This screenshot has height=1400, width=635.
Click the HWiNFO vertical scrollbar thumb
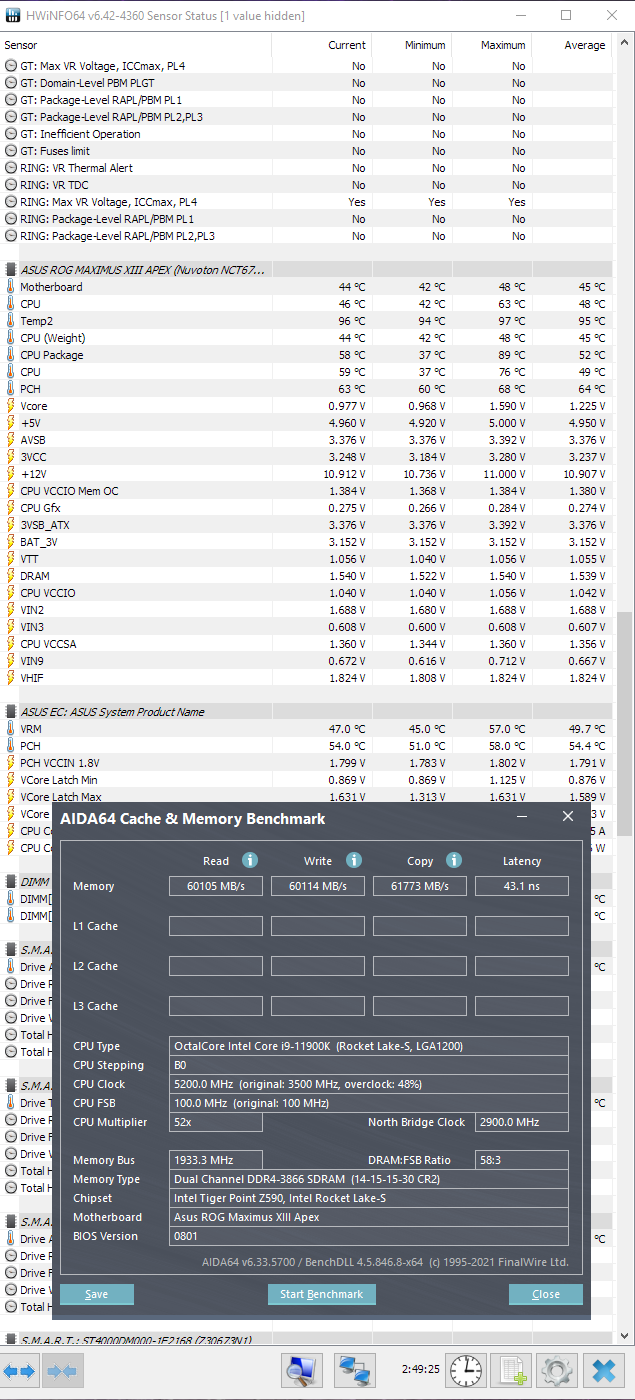tap(625, 723)
